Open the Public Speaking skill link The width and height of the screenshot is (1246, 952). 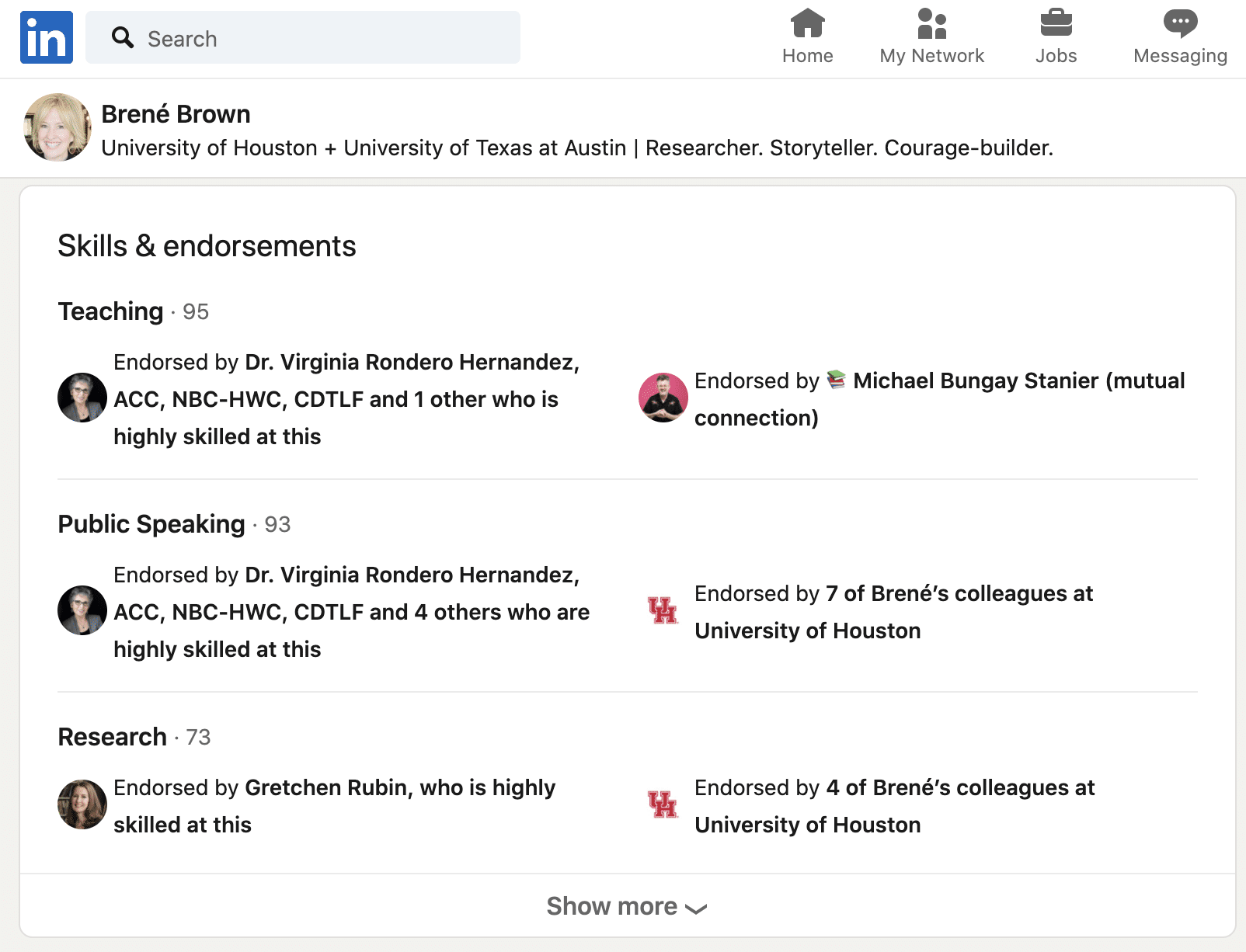click(151, 524)
